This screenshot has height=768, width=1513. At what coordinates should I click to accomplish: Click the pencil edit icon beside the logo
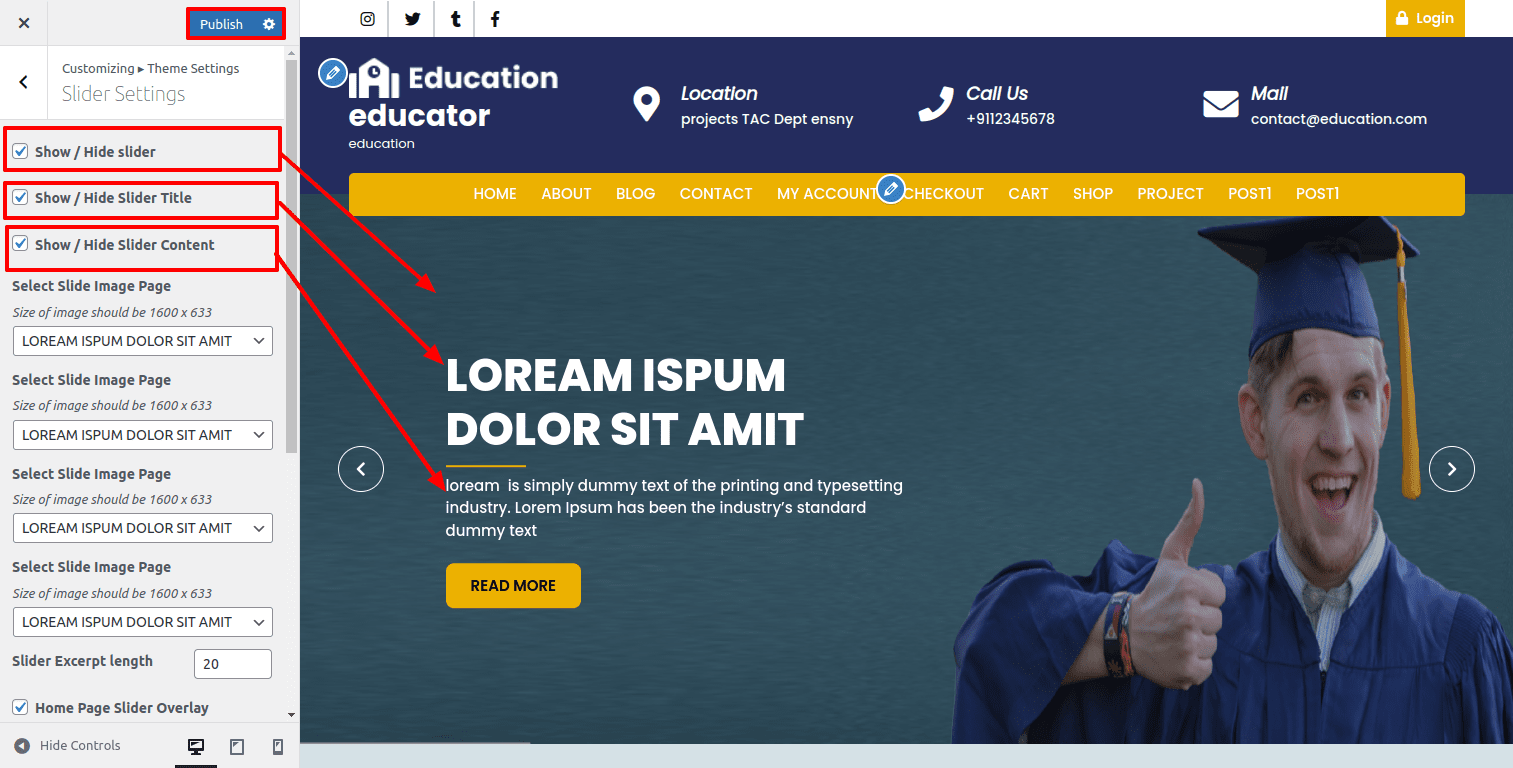point(332,73)
